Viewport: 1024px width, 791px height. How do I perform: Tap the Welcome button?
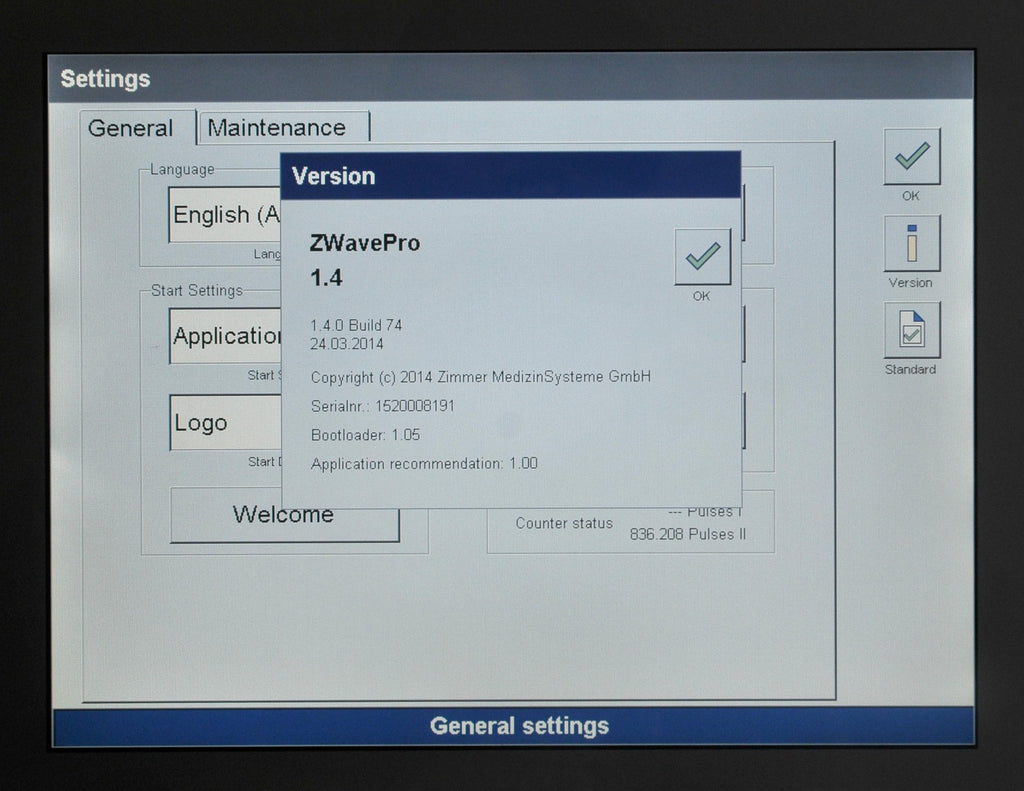[x=285, y=515]
